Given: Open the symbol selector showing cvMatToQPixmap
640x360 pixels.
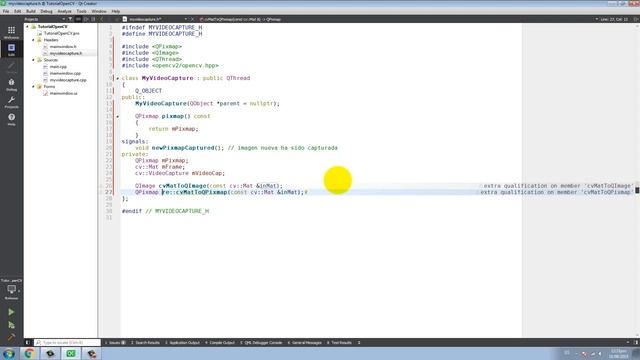Looking at the screenshot, I should 241,19.
